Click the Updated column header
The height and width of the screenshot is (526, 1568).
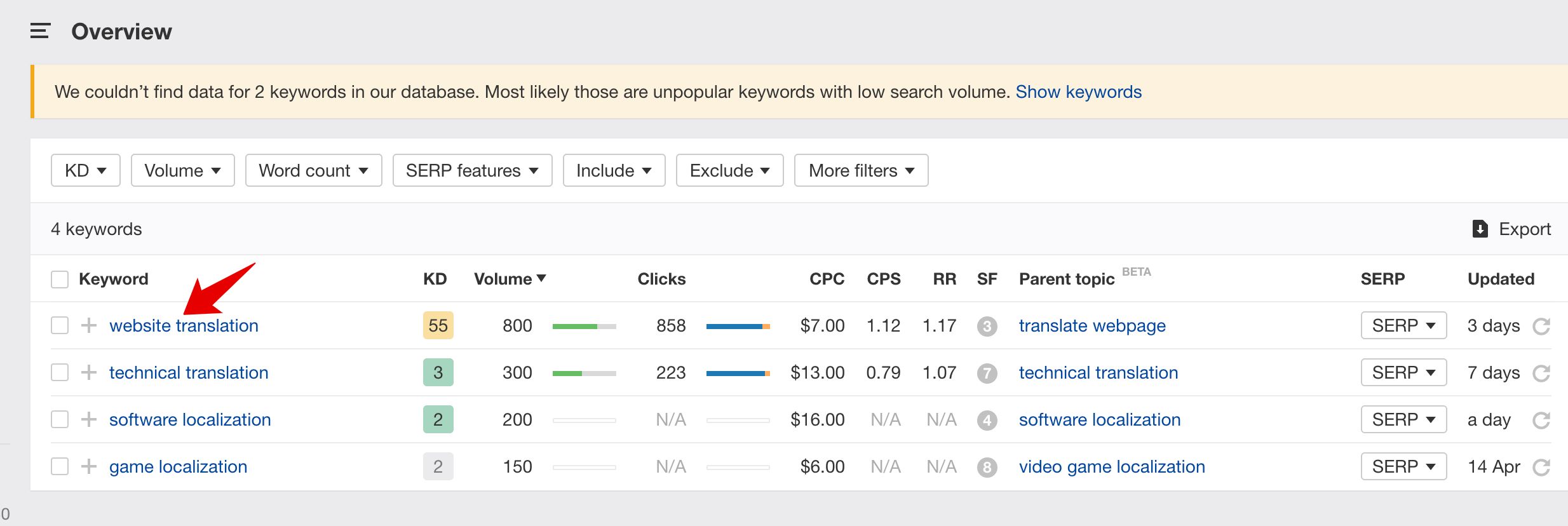[1501, 279]
